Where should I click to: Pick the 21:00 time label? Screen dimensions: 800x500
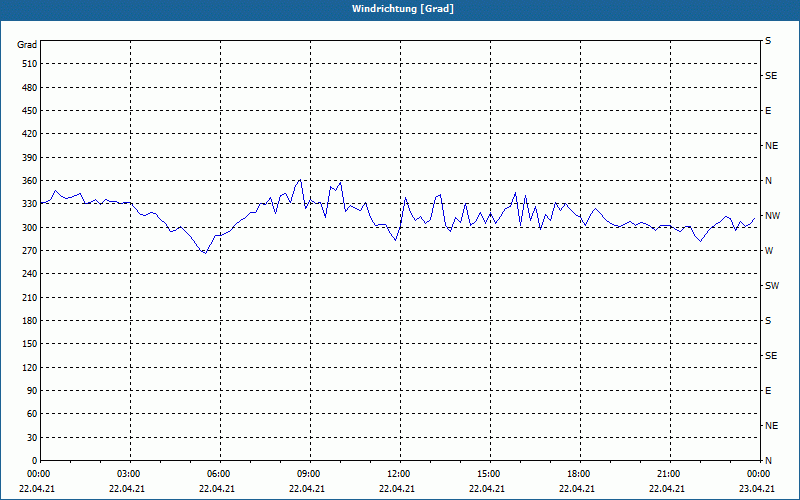click(668, 474)
